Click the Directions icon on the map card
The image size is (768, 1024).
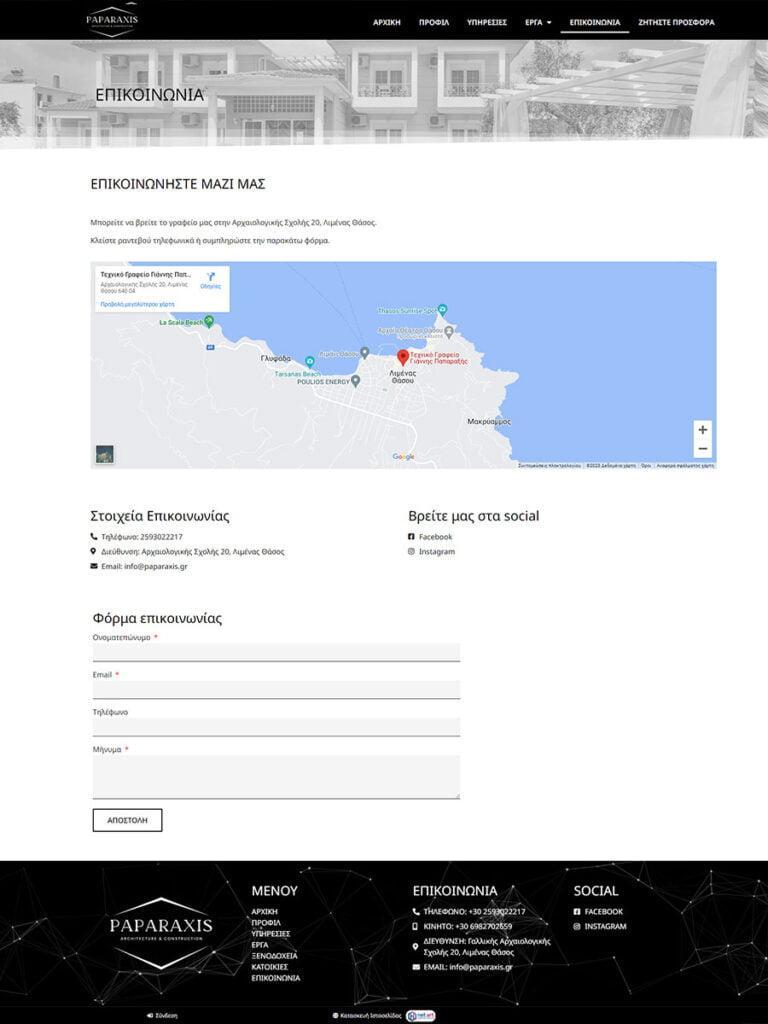(x=211, y=278)
